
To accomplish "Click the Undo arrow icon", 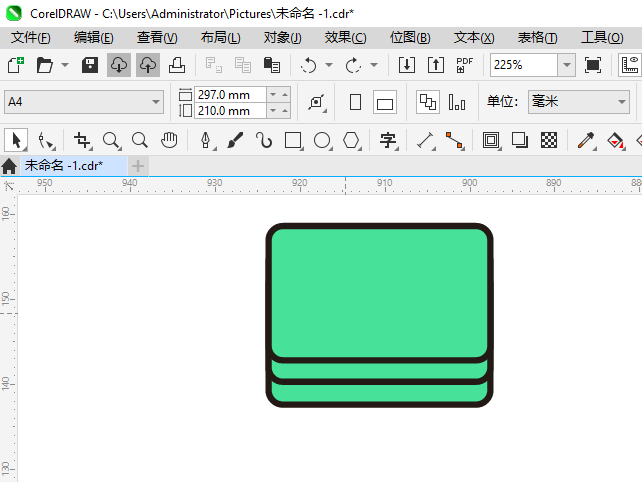I will 308,65.
